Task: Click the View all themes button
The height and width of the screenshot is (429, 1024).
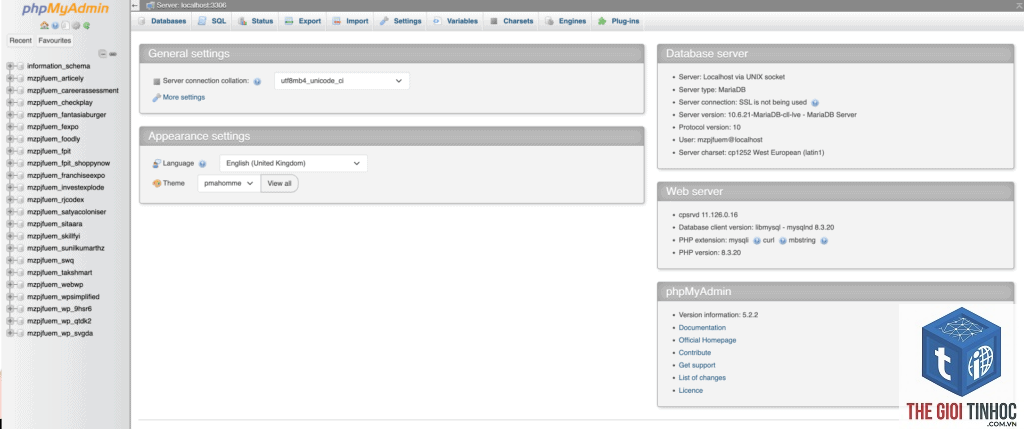Action: [280, 183]
